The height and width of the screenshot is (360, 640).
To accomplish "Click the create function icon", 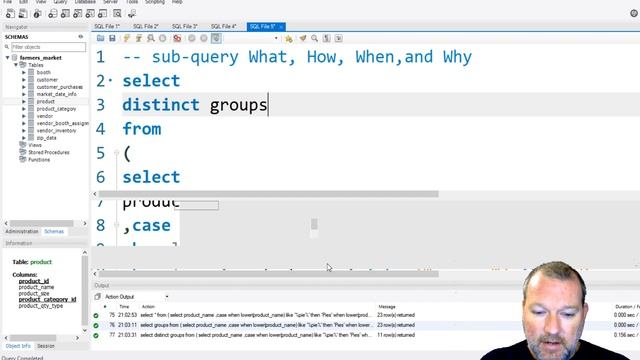I will [102, 13].
